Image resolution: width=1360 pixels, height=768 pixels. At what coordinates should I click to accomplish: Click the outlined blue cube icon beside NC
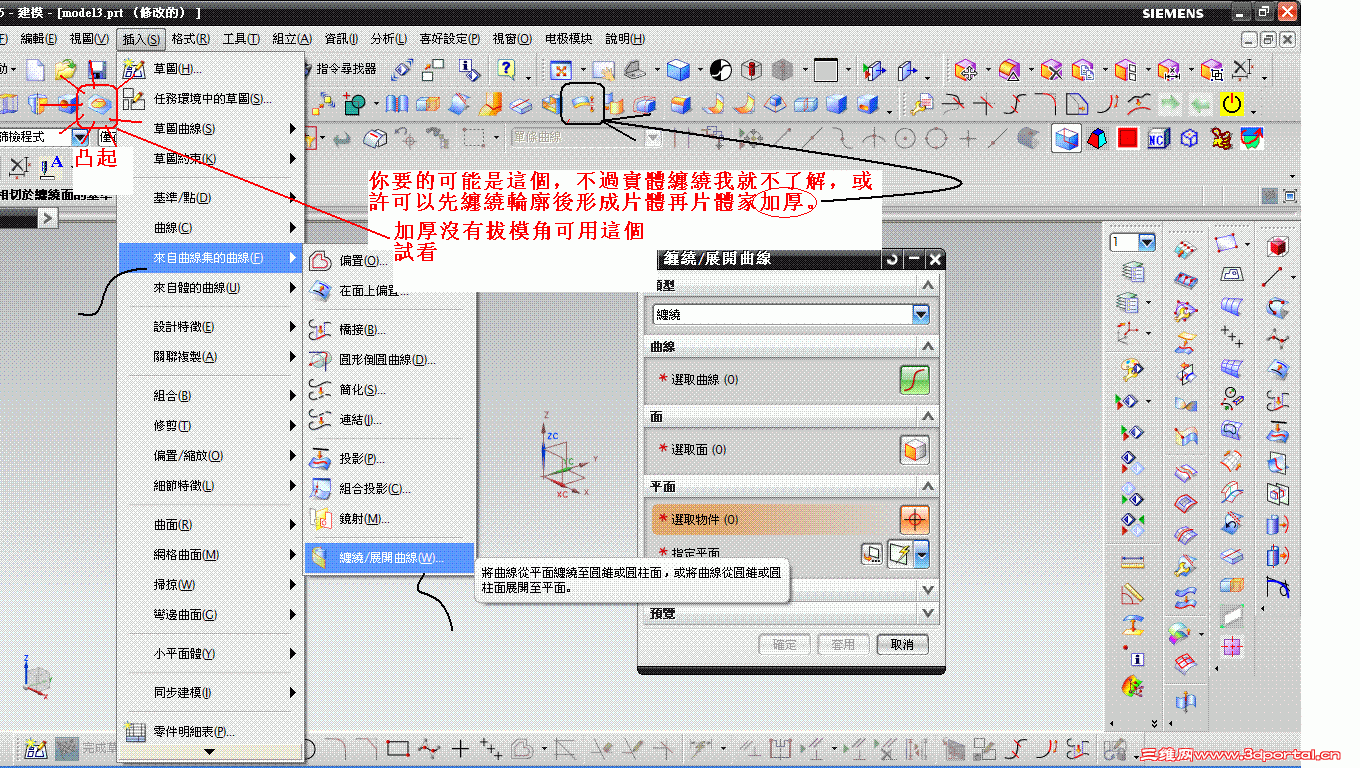[1189, 138]
